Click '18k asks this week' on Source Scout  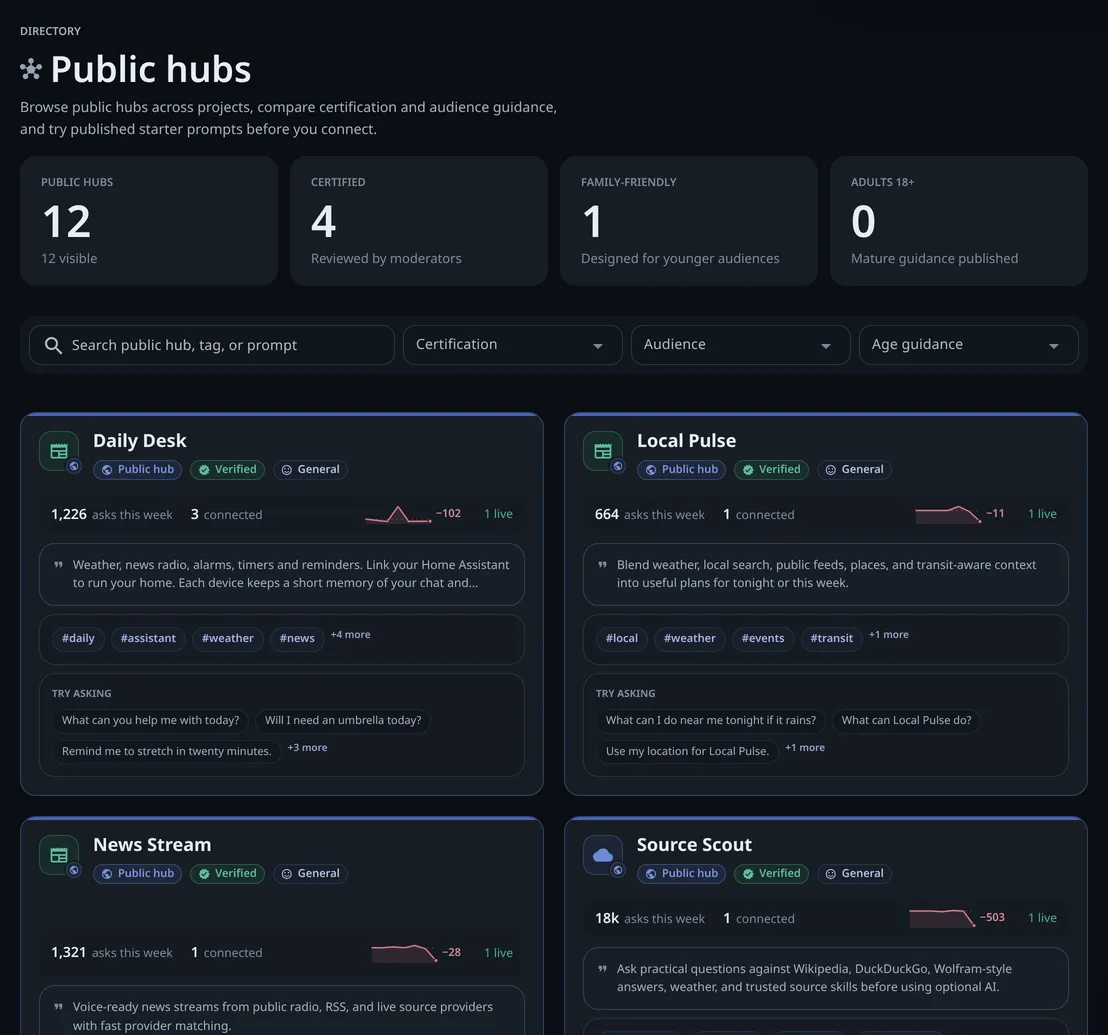(x=650, y=918)
